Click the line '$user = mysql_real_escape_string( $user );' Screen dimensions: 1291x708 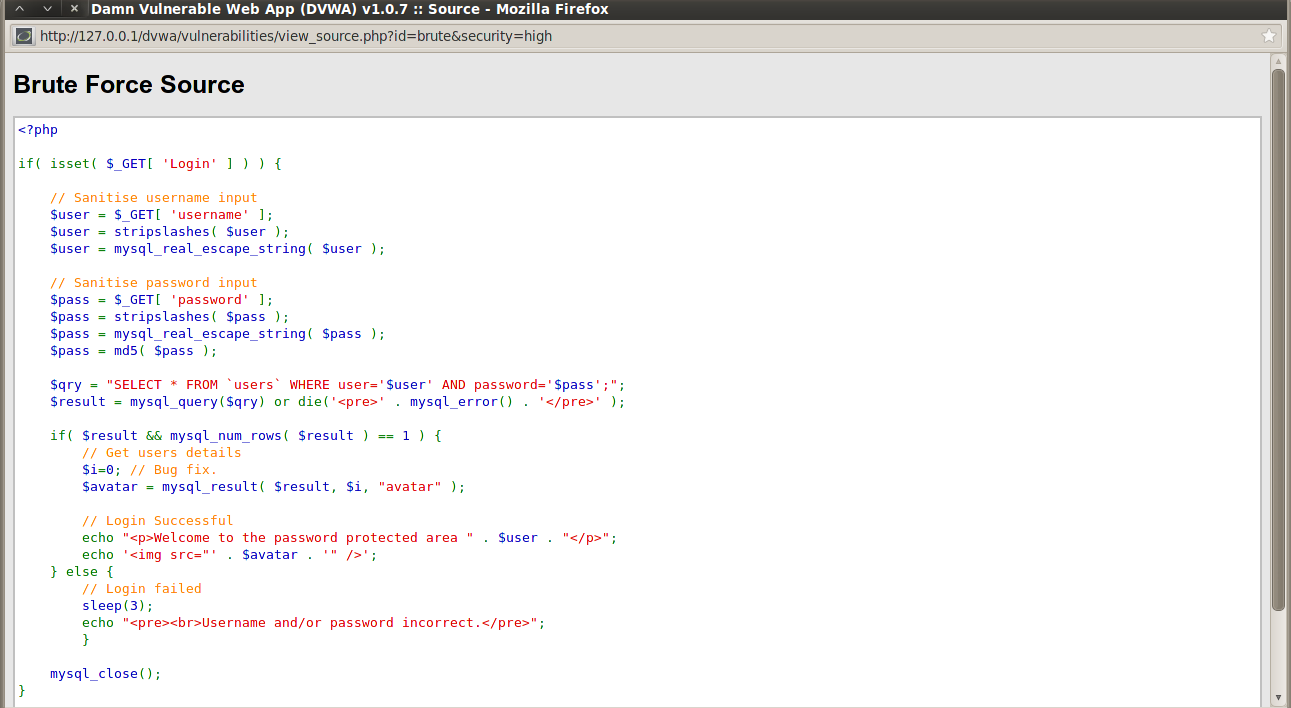[218, 248]
